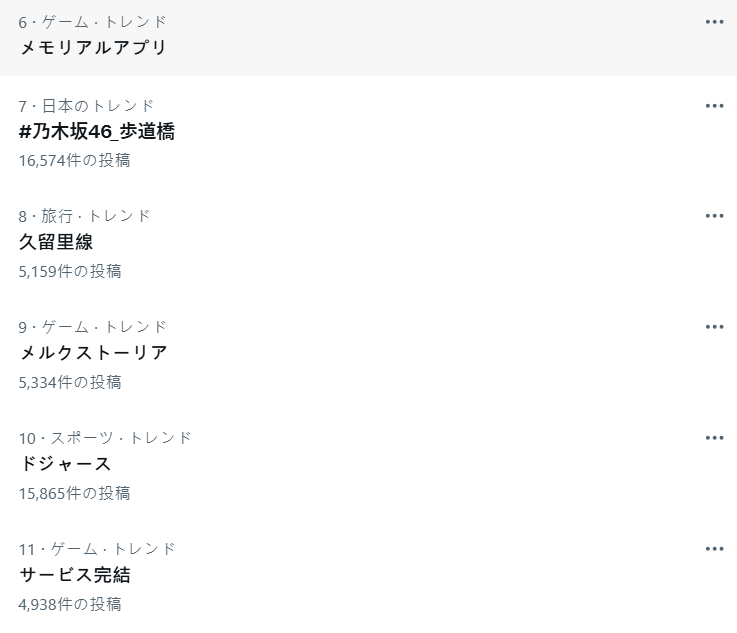Click the 10 · スポーツ · トレンド label
737x633 pixels.
tap(105, 438)
